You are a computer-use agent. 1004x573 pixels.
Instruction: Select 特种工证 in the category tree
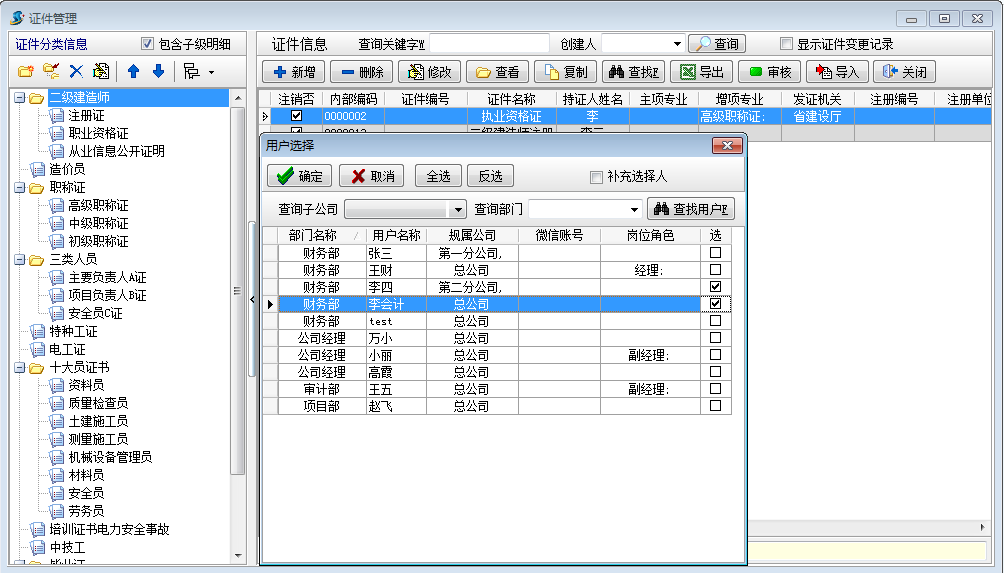point(73,331)
